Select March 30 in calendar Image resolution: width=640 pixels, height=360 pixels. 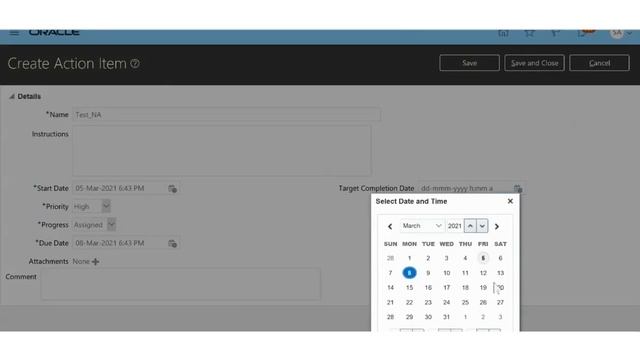click(x=428, y=317)
